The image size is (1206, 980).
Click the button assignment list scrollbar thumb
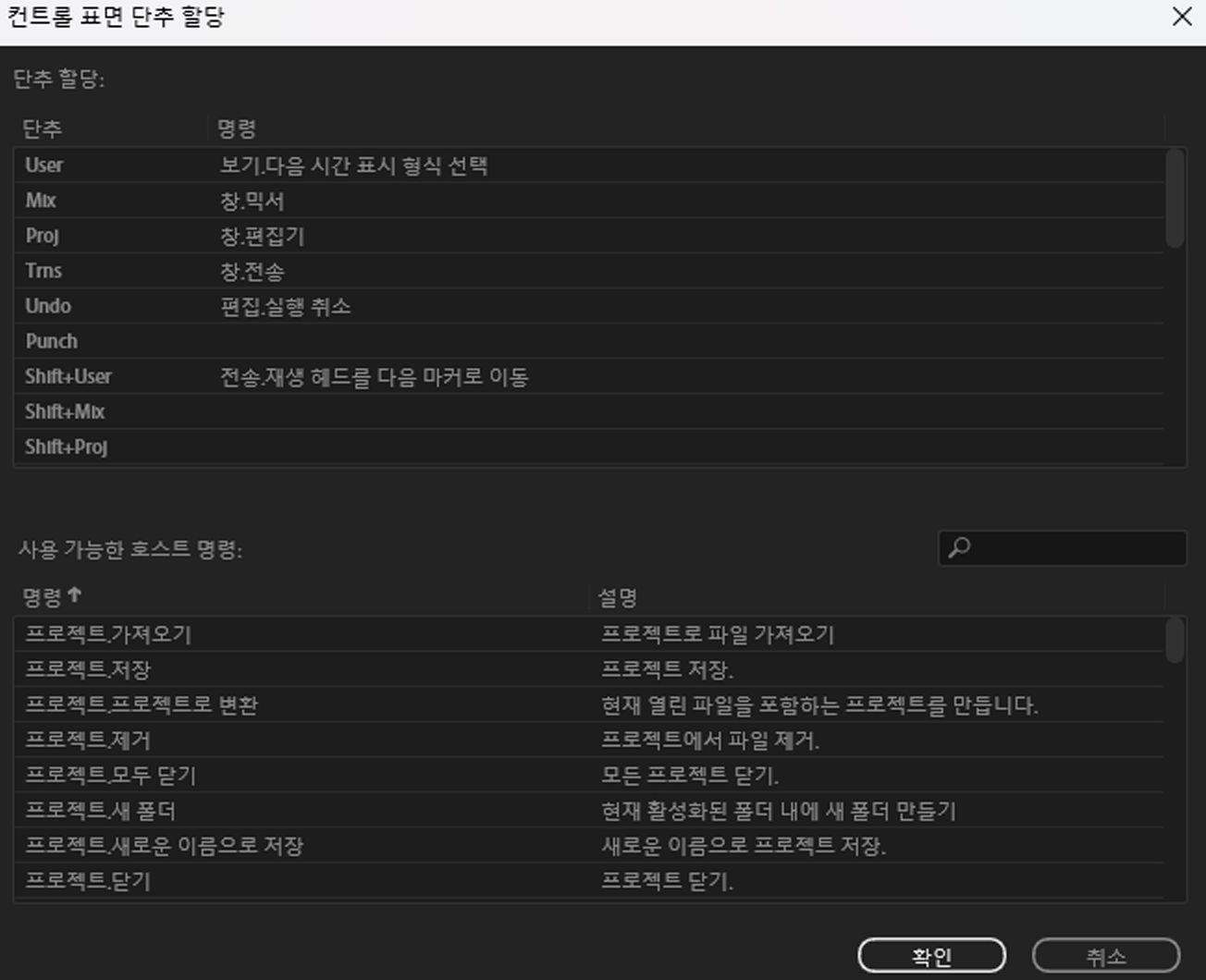(x=1175, y=198)
